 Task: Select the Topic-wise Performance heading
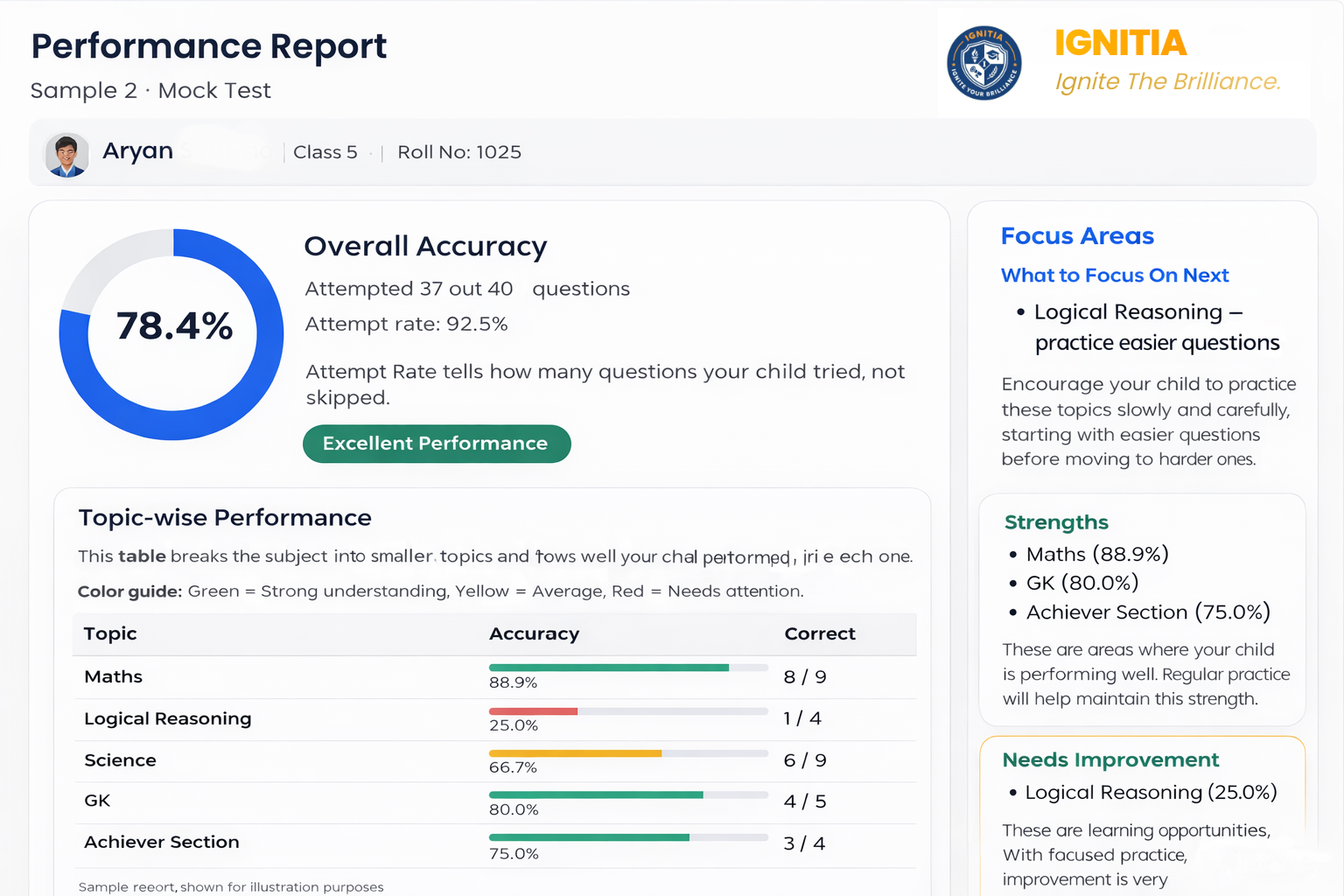coord(225,517)
